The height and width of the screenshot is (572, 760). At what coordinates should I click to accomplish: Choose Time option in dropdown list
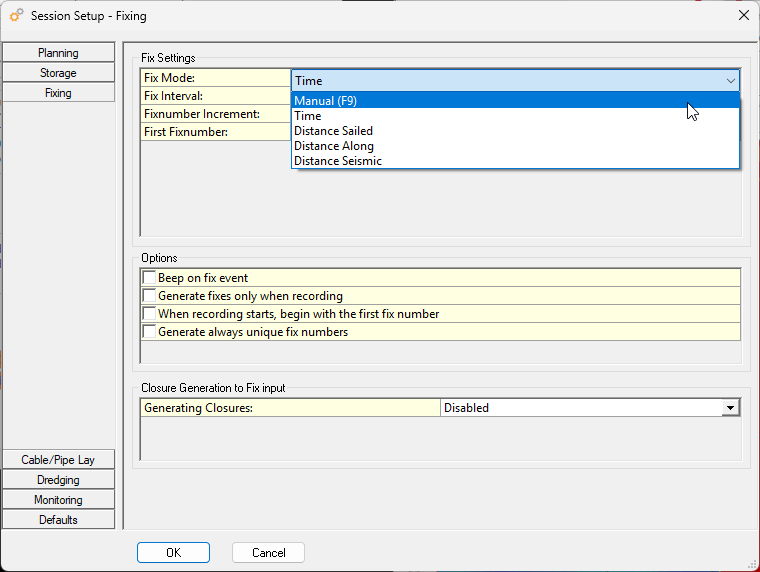(x=308, y=116)
